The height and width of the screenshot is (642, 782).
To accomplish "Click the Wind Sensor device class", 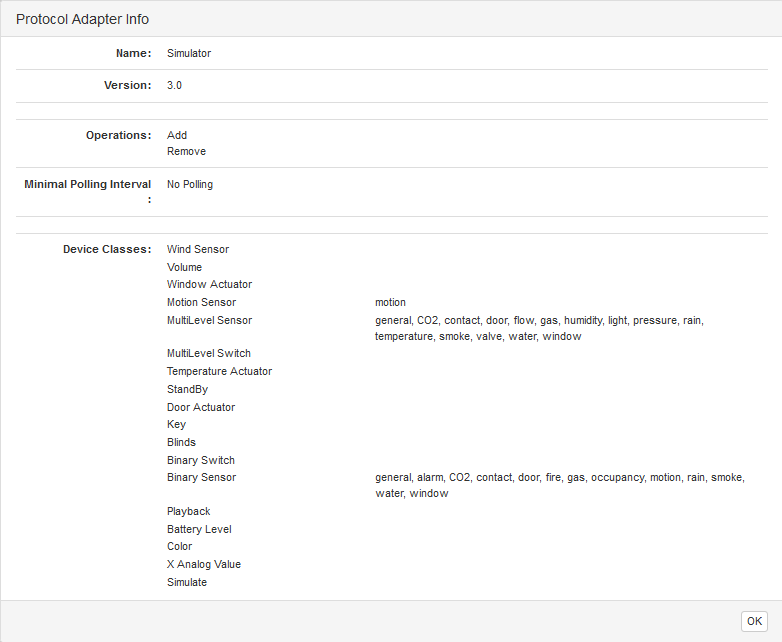I will pyautogui.click(x=198, y=249).
